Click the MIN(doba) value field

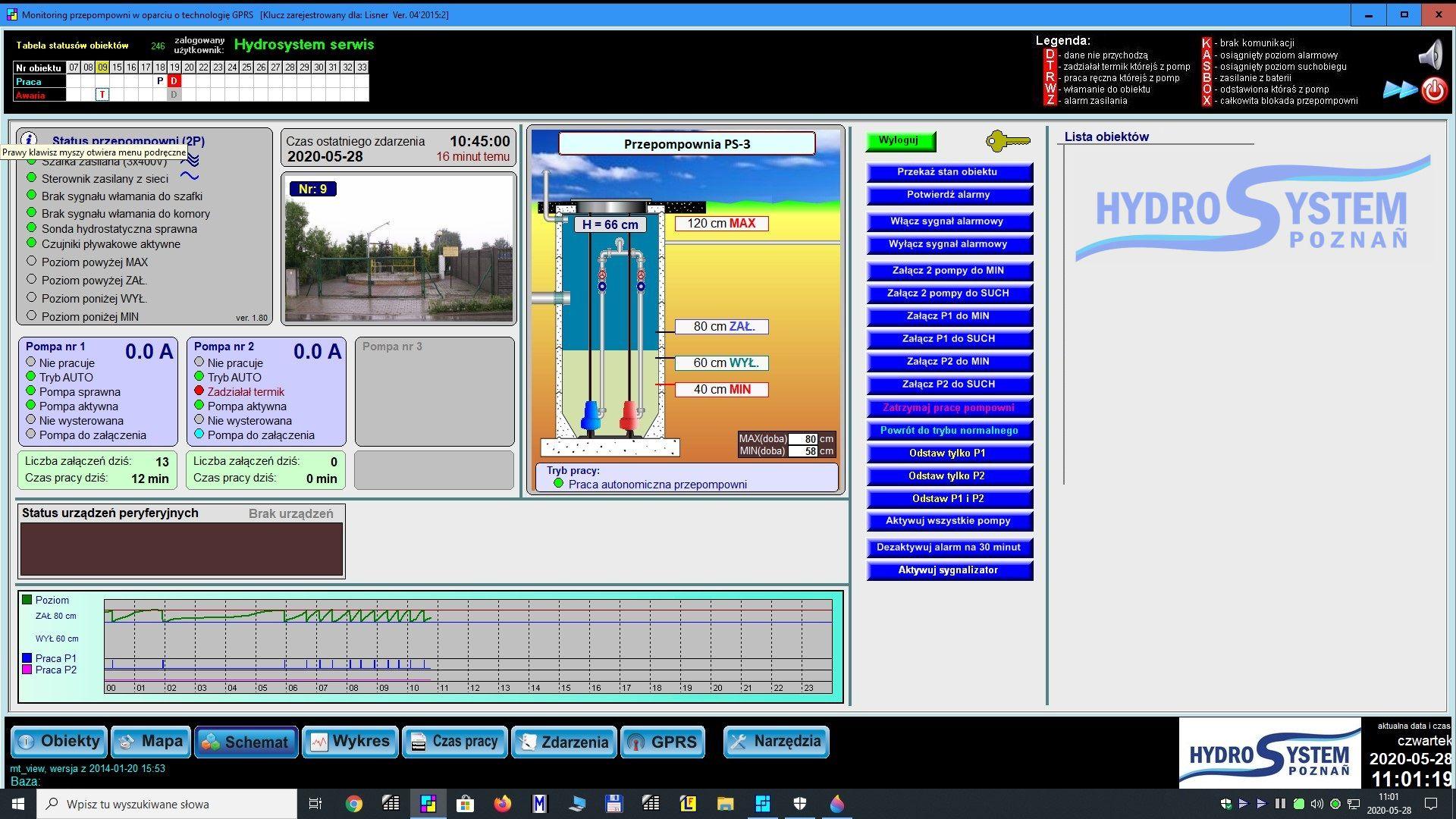coord(802,451)
